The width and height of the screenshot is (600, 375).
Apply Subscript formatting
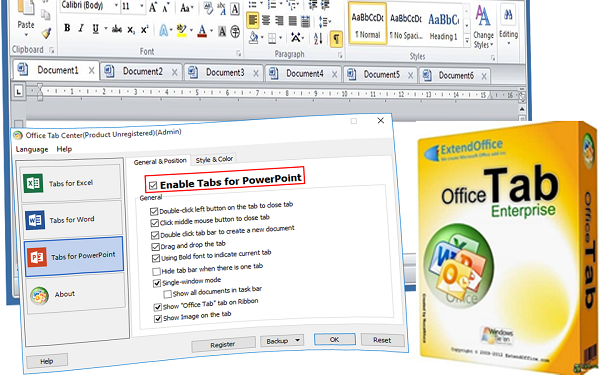point(131,30)
